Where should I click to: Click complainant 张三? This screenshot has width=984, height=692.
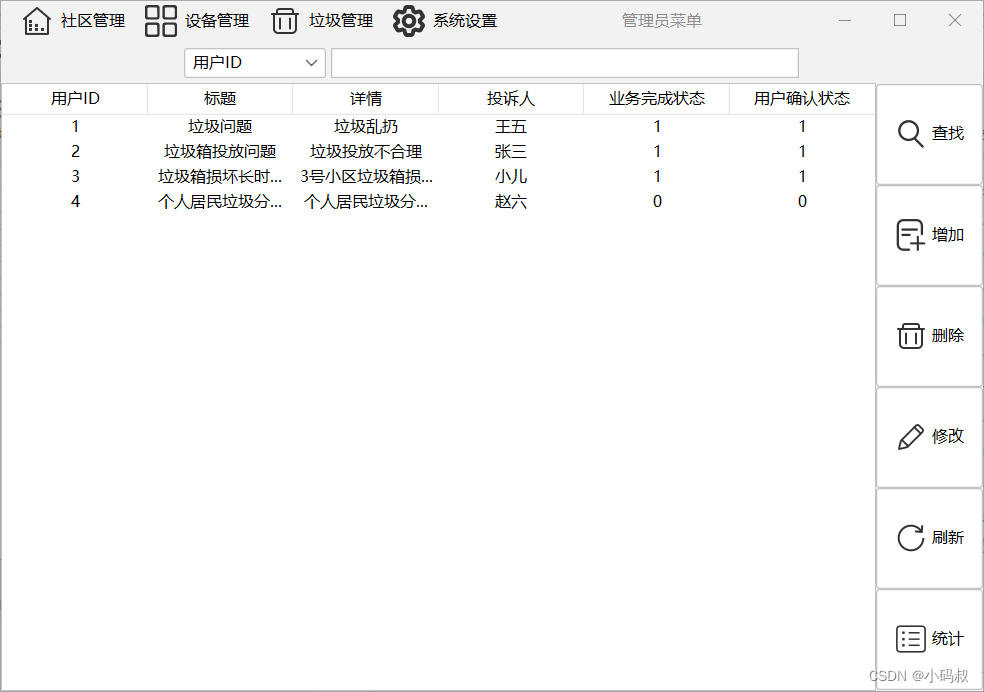point(510,152)
